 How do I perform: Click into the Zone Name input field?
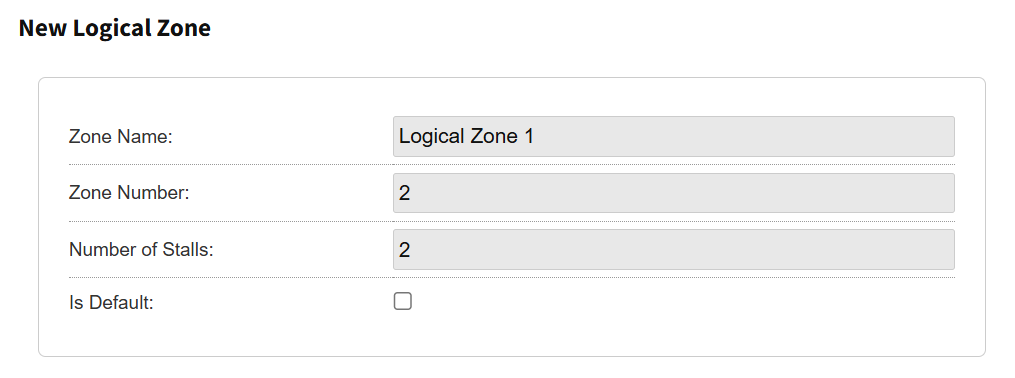click(x=673, y=137)
